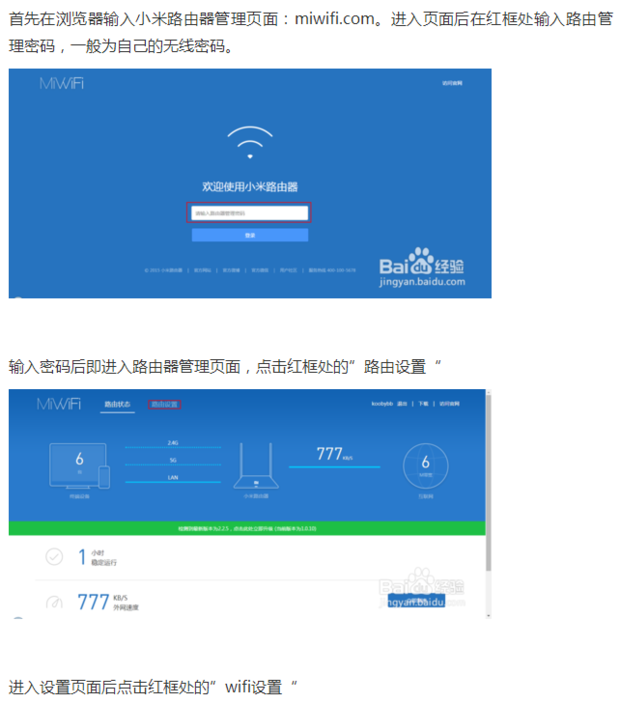Click the 5G connection line label
Viewport: 620px width, 703px height.
click(173, 460)
